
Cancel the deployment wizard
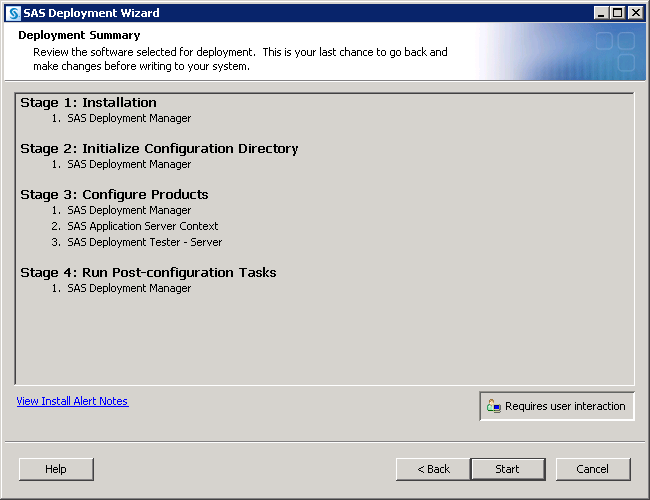(594, 469)
